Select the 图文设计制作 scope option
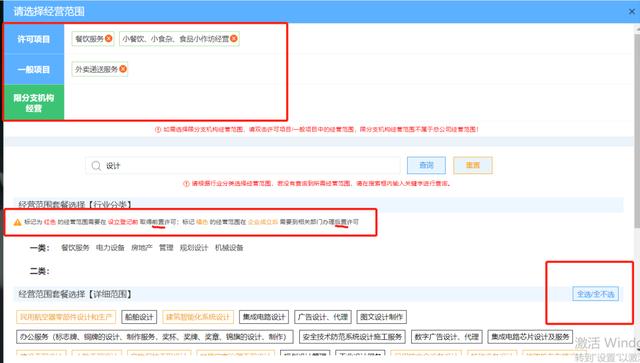Screen dimensions: 640x363 382,317
